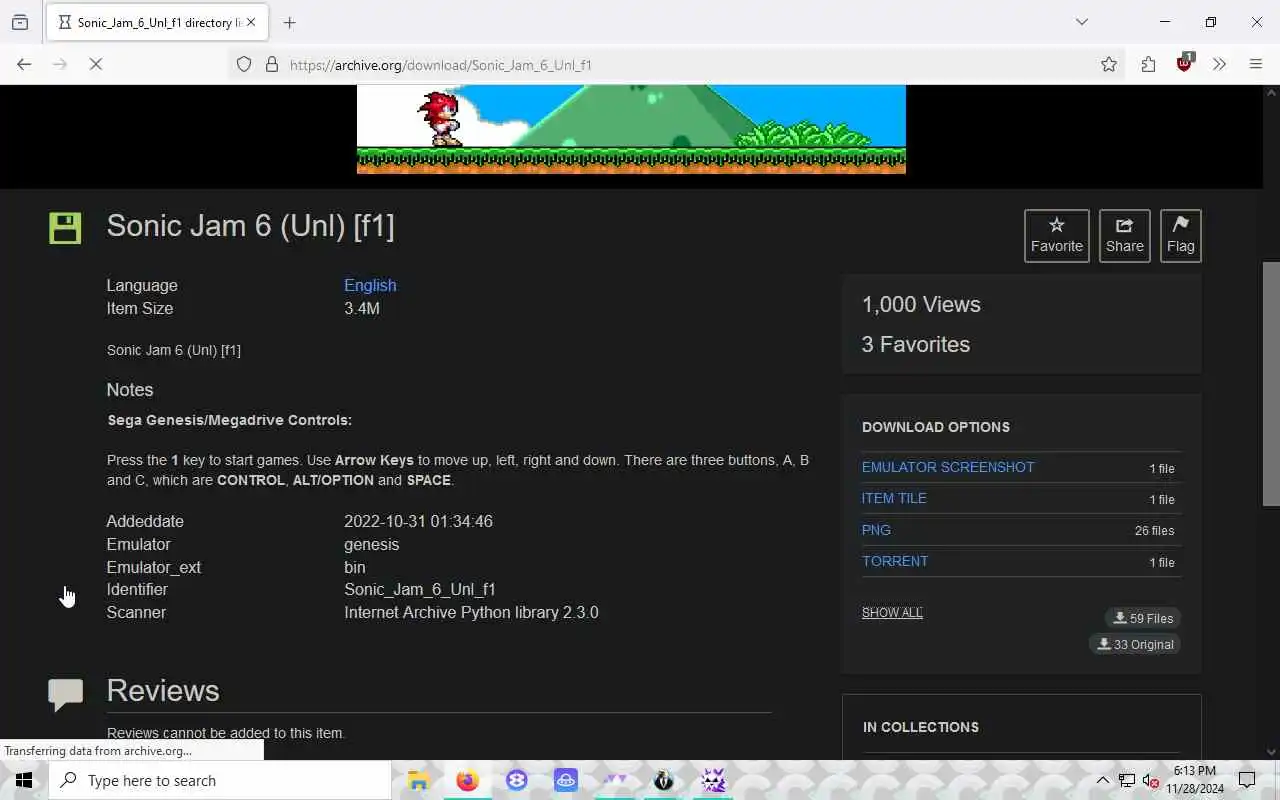Open File Explorer from the taskbar

(418, 780)
